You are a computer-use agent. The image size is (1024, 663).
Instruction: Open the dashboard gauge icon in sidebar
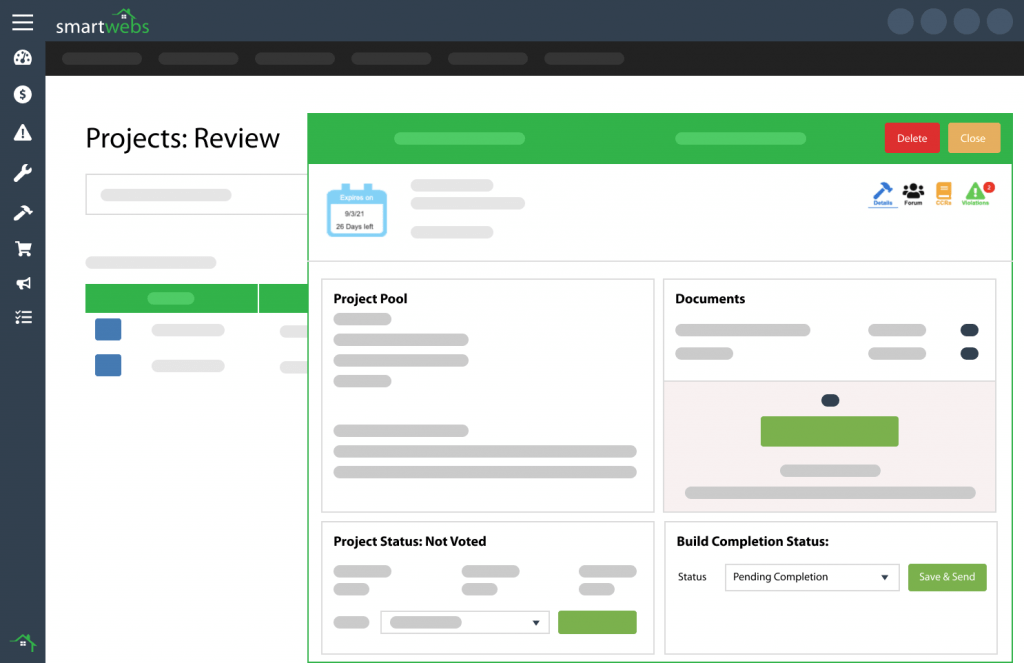pos(23,58)
